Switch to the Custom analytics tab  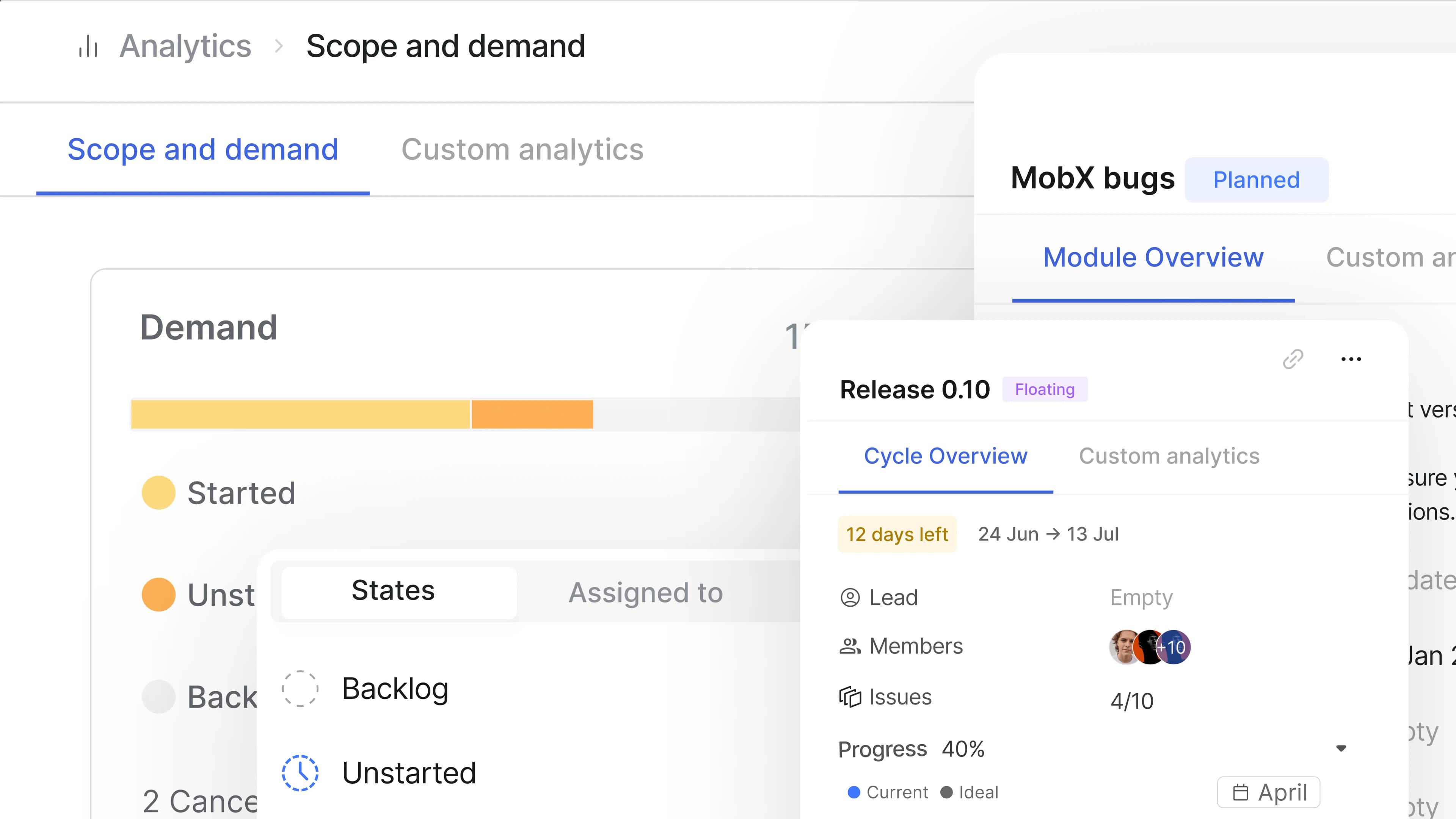pyautogui.click(x=522, y=149)
